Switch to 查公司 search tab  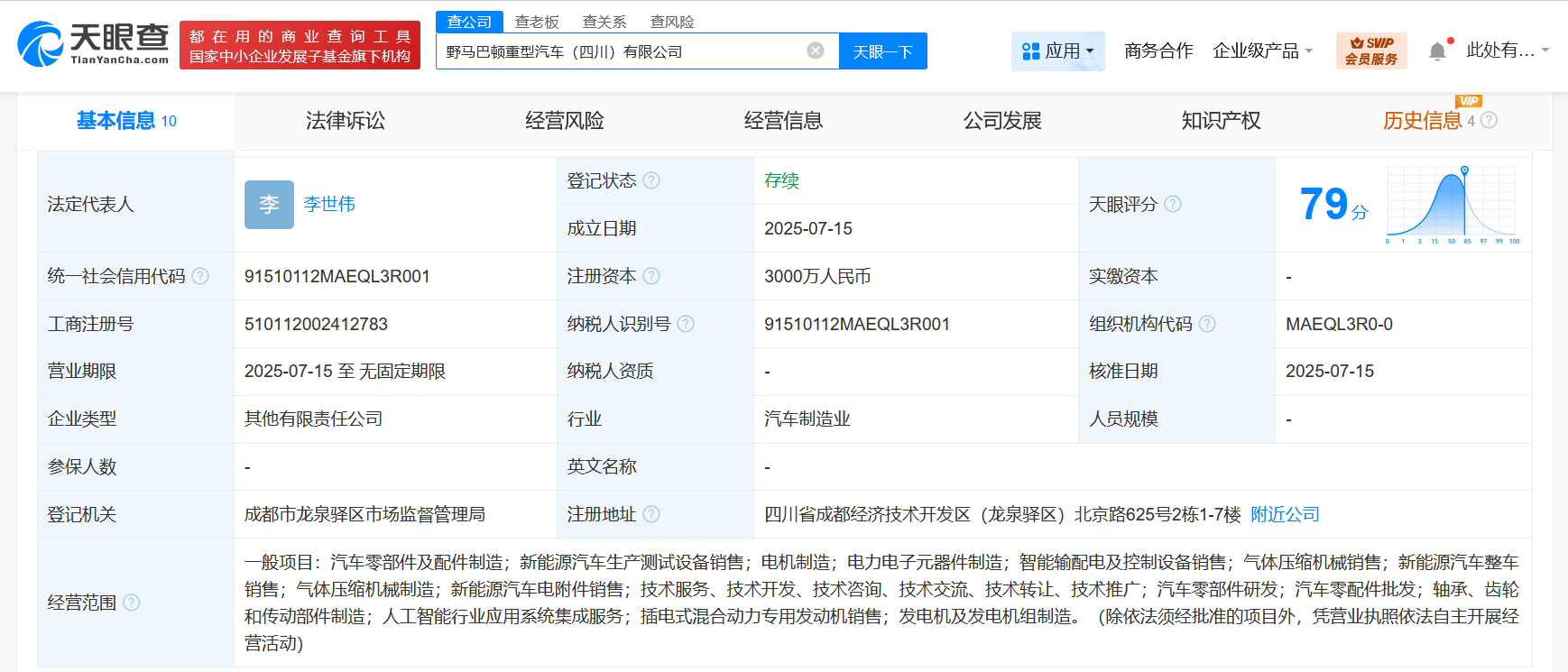click(469, 22)
